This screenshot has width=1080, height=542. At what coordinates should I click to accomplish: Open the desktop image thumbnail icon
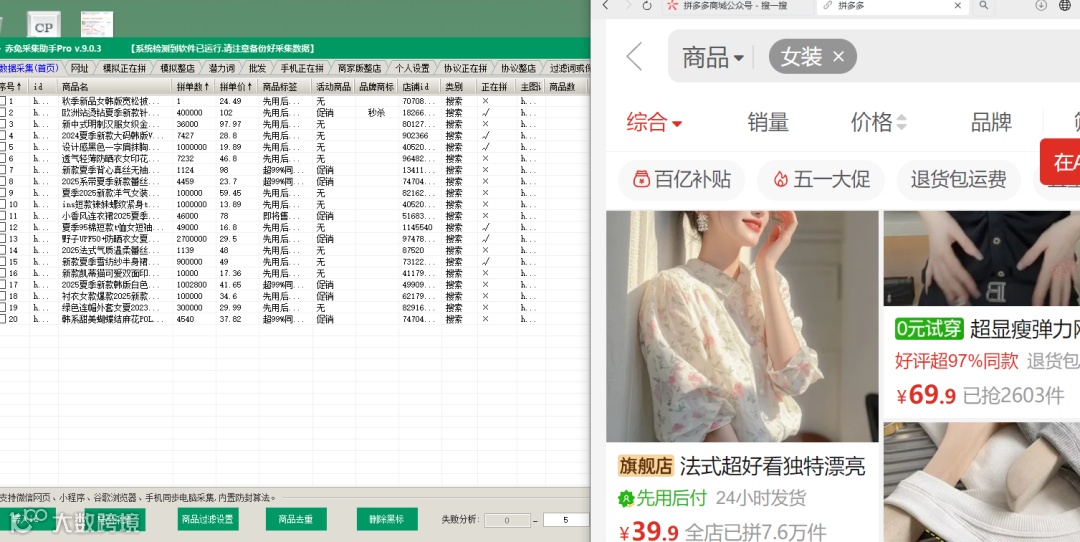click(x=97, y=24)
